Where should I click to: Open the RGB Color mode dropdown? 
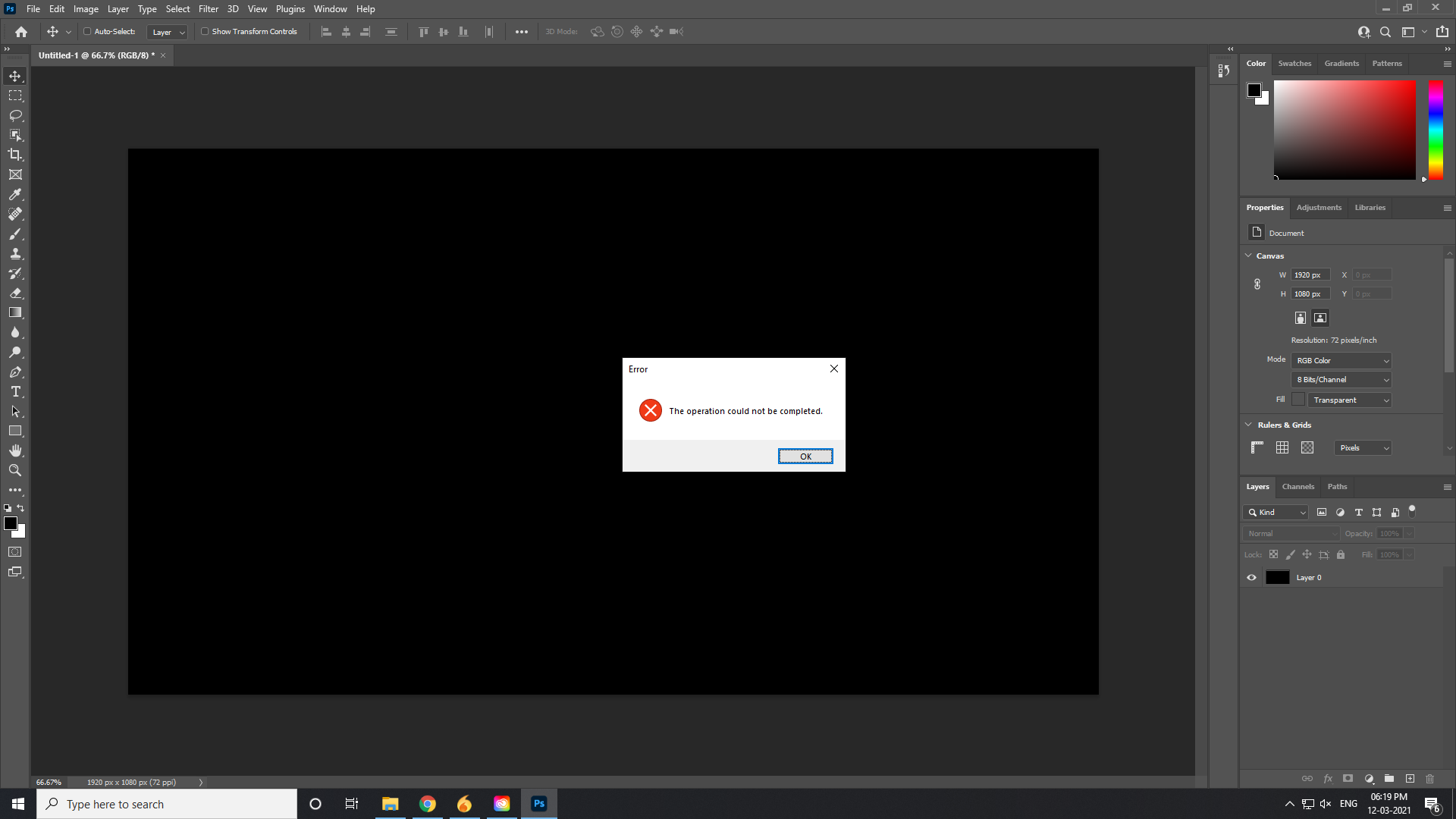click(x=1341, y=361)
